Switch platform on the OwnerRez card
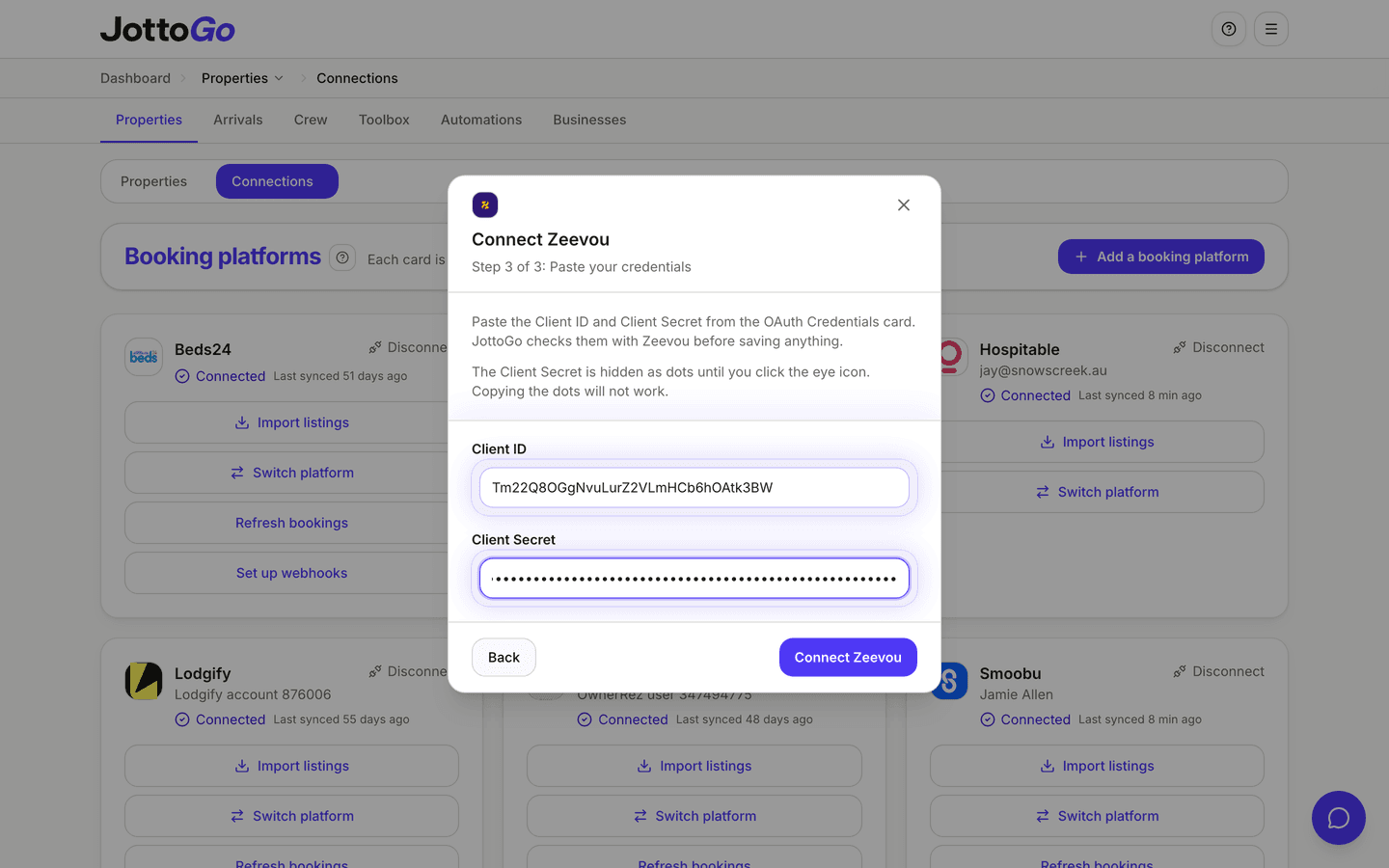Image resolution: width=1389 pixels, height=868 pixels. click(x=694, y=816)
